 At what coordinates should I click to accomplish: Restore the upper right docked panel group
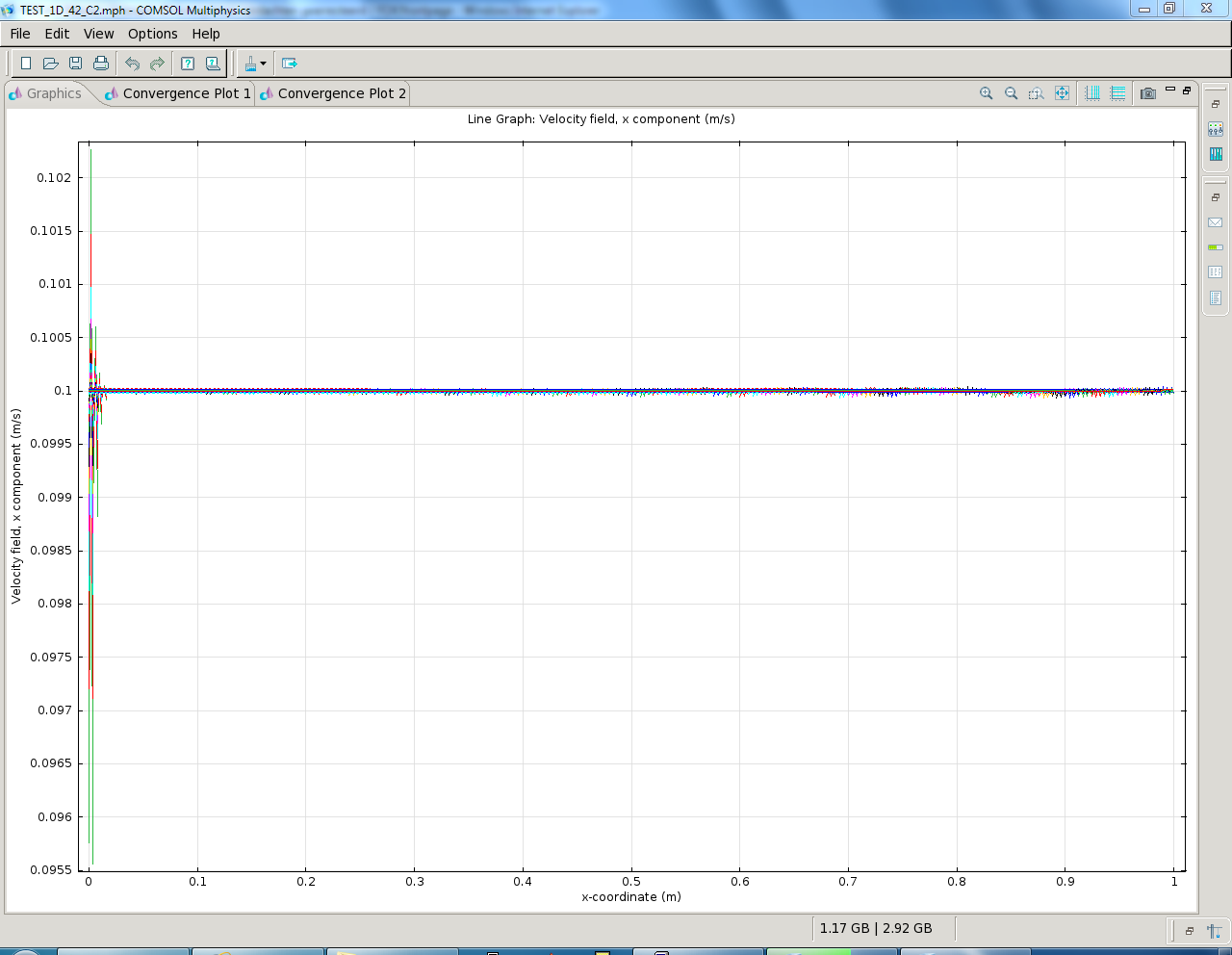point(1216,104)
